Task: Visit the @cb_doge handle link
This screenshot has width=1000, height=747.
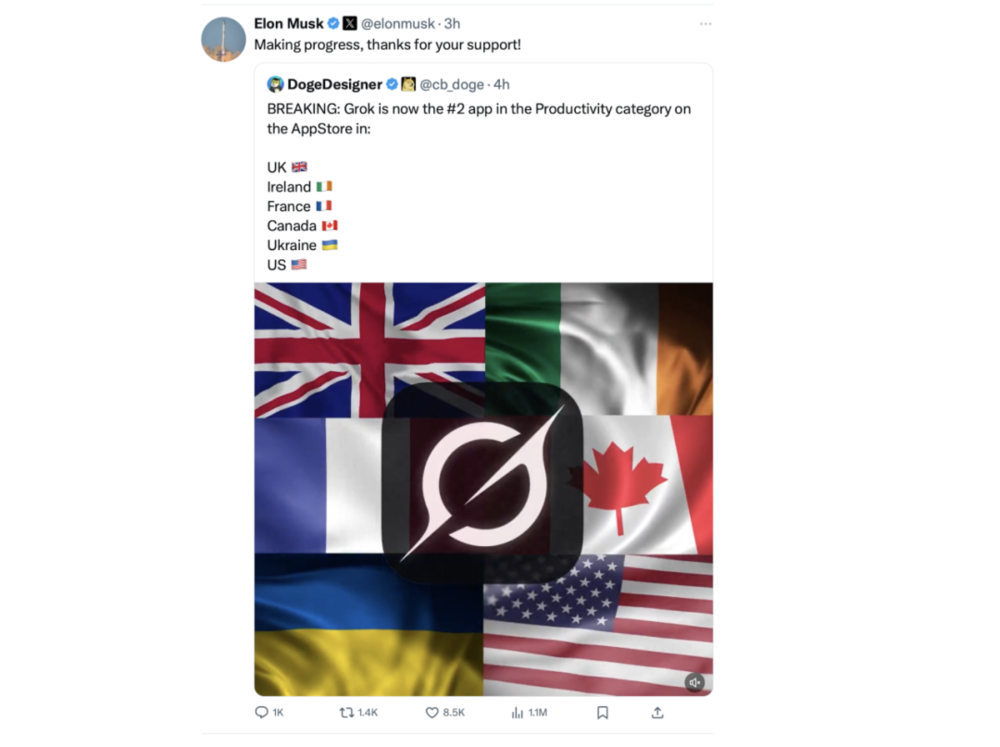Action: (x=452, y=85)
